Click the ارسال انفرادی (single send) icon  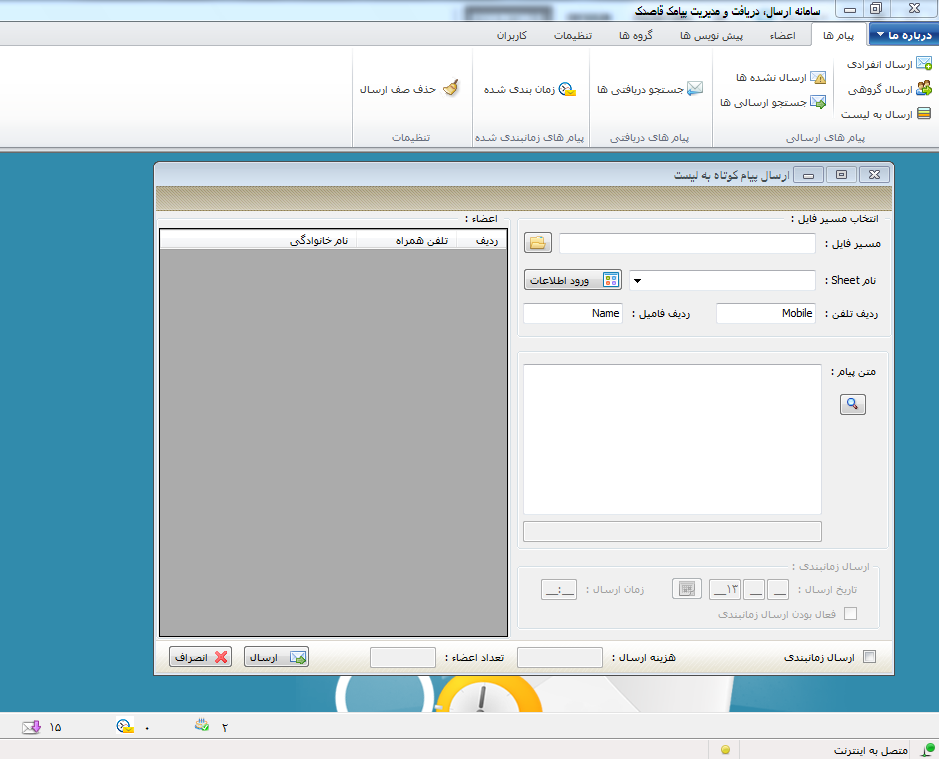(x=923, y=64)
